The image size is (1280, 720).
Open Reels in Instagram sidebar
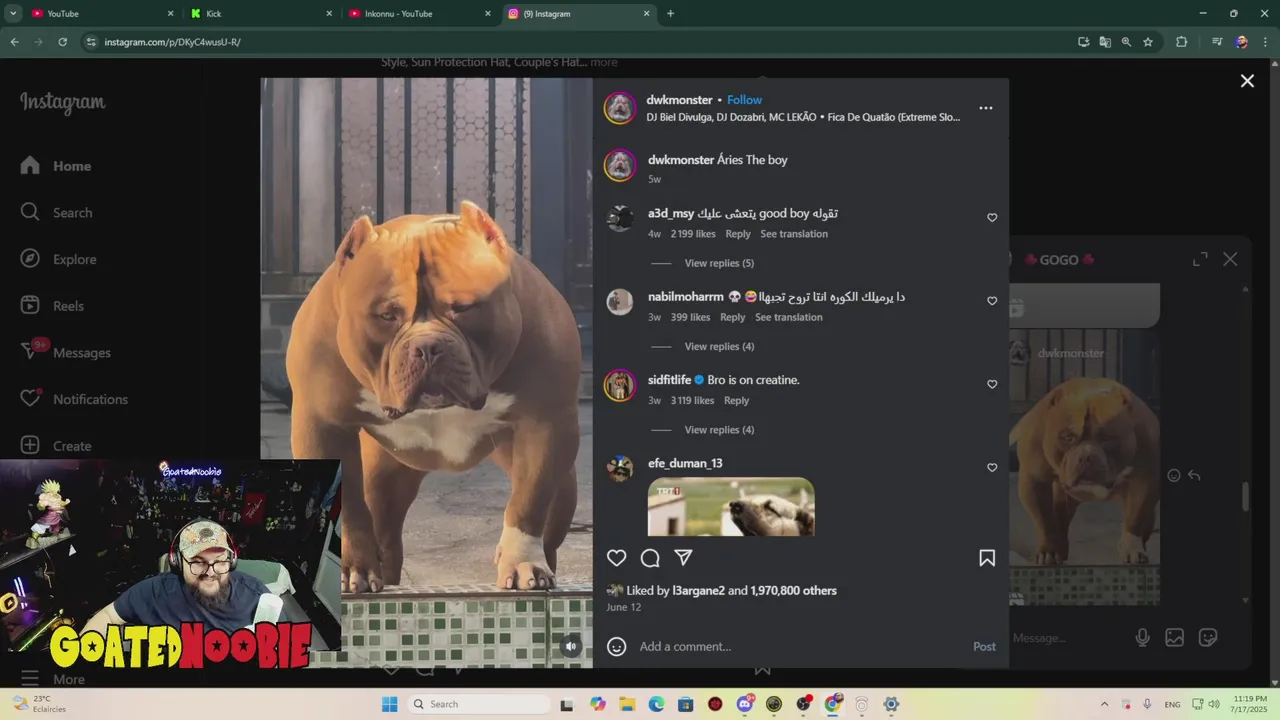(x=51, y=306)
